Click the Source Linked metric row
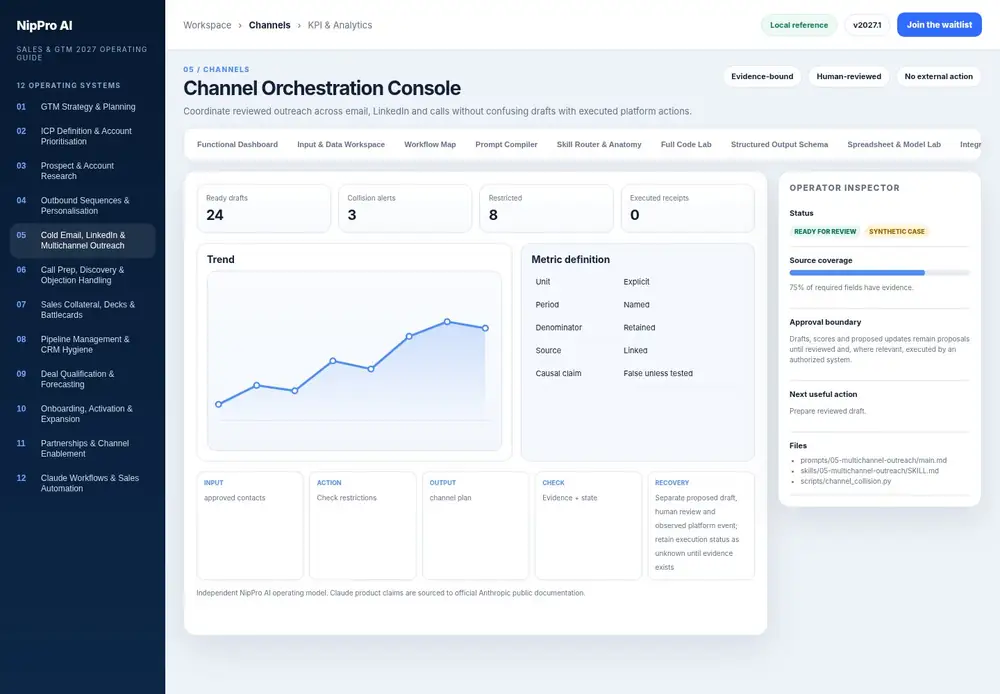This screenshot has height=694, width=1000. click(638, 350)
